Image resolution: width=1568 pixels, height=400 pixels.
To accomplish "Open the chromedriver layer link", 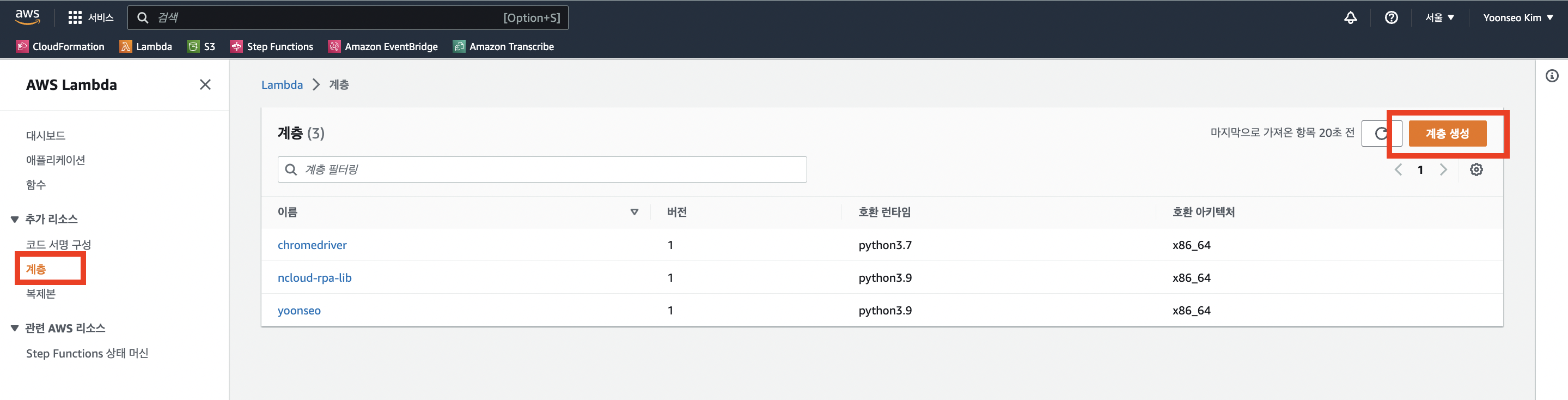I will click(312, 245).
